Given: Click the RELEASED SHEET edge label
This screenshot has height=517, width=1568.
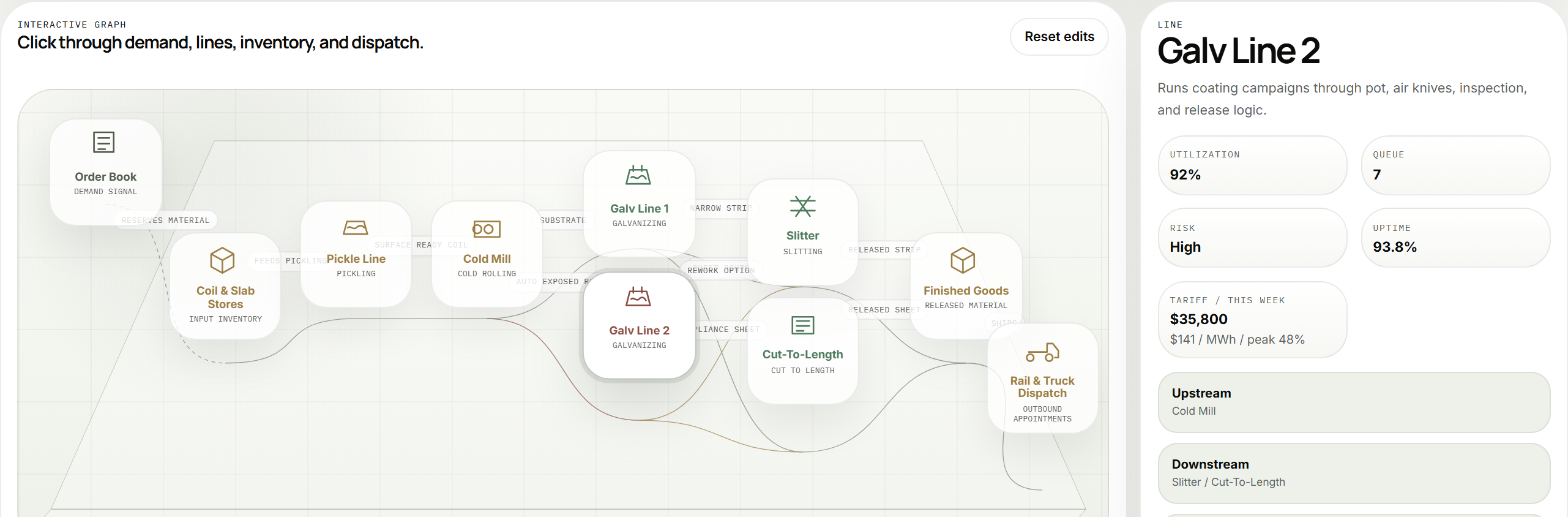Looking at the screenshot, I should click(884, 309).
